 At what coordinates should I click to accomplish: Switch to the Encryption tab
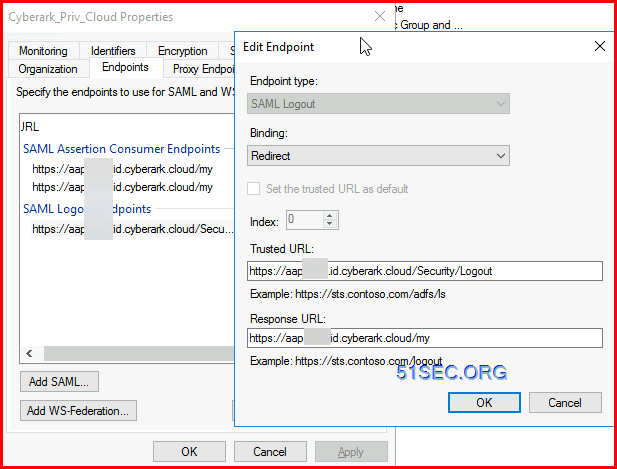point(183,51)
